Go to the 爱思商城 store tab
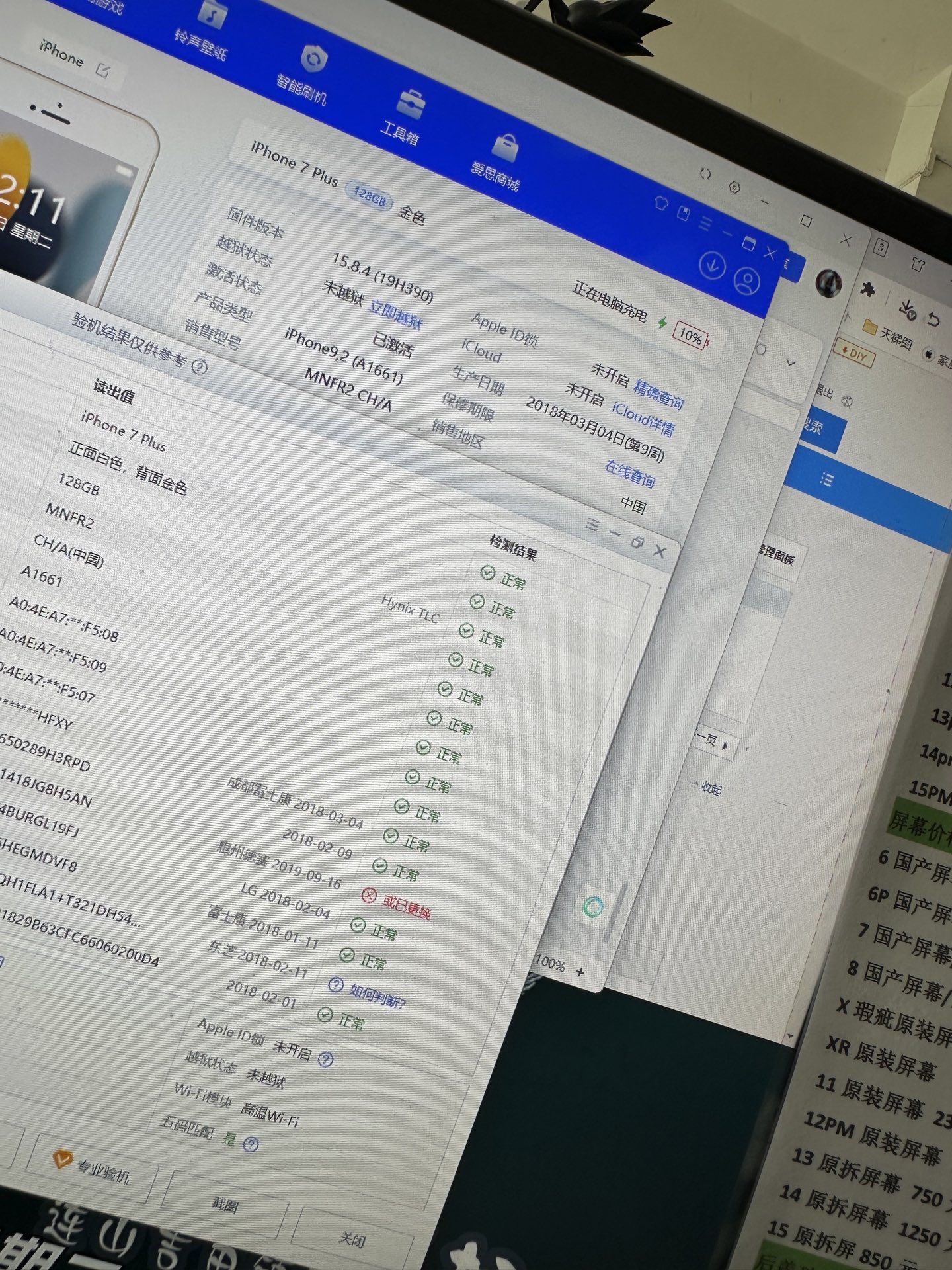Screen dimensions: 952x1270 pos(498,161)
